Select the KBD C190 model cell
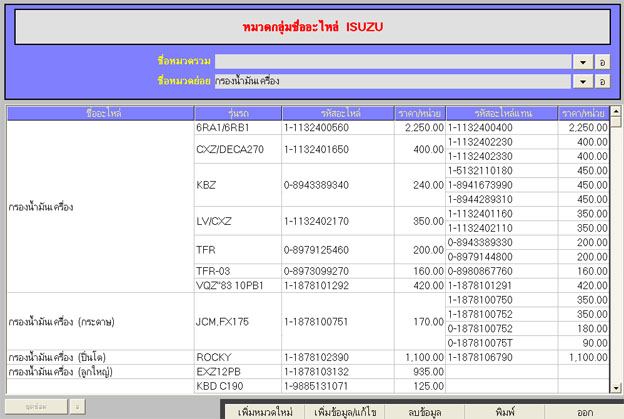 point(238,386)
